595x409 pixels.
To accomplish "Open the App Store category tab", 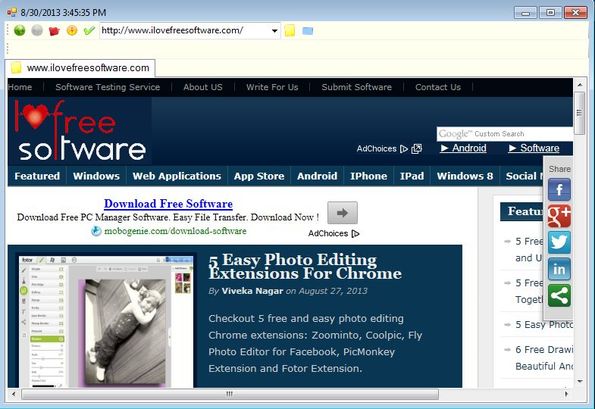I will click(x=259, y=176).
